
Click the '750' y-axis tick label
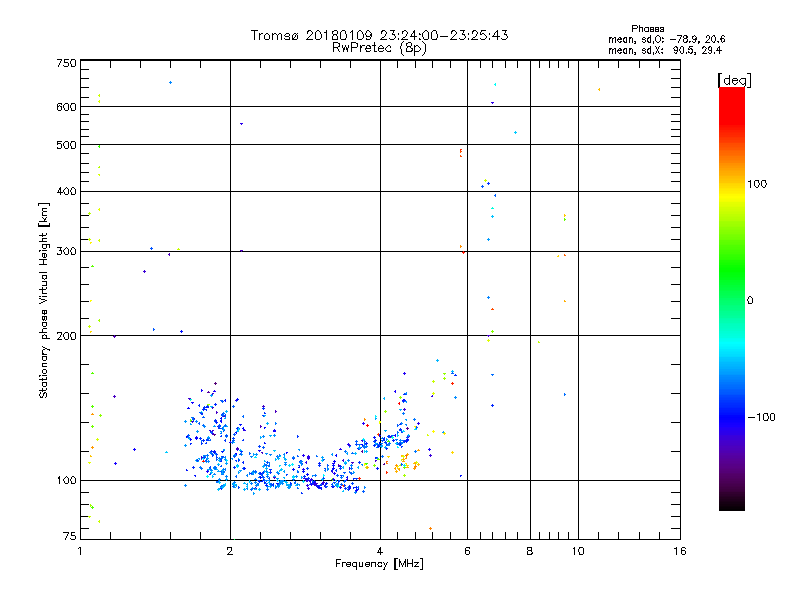(x=67, y=63)
